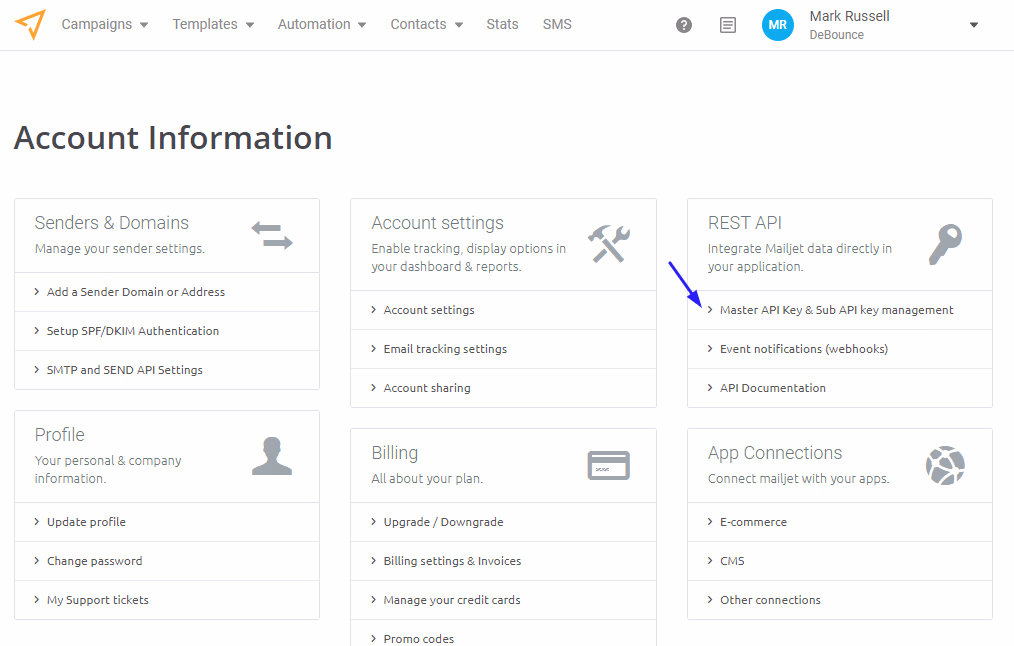Click the Mailjet paper plane logo
Screen dimensions: 1014x646
pyautogui.click(x=30, y=24)
